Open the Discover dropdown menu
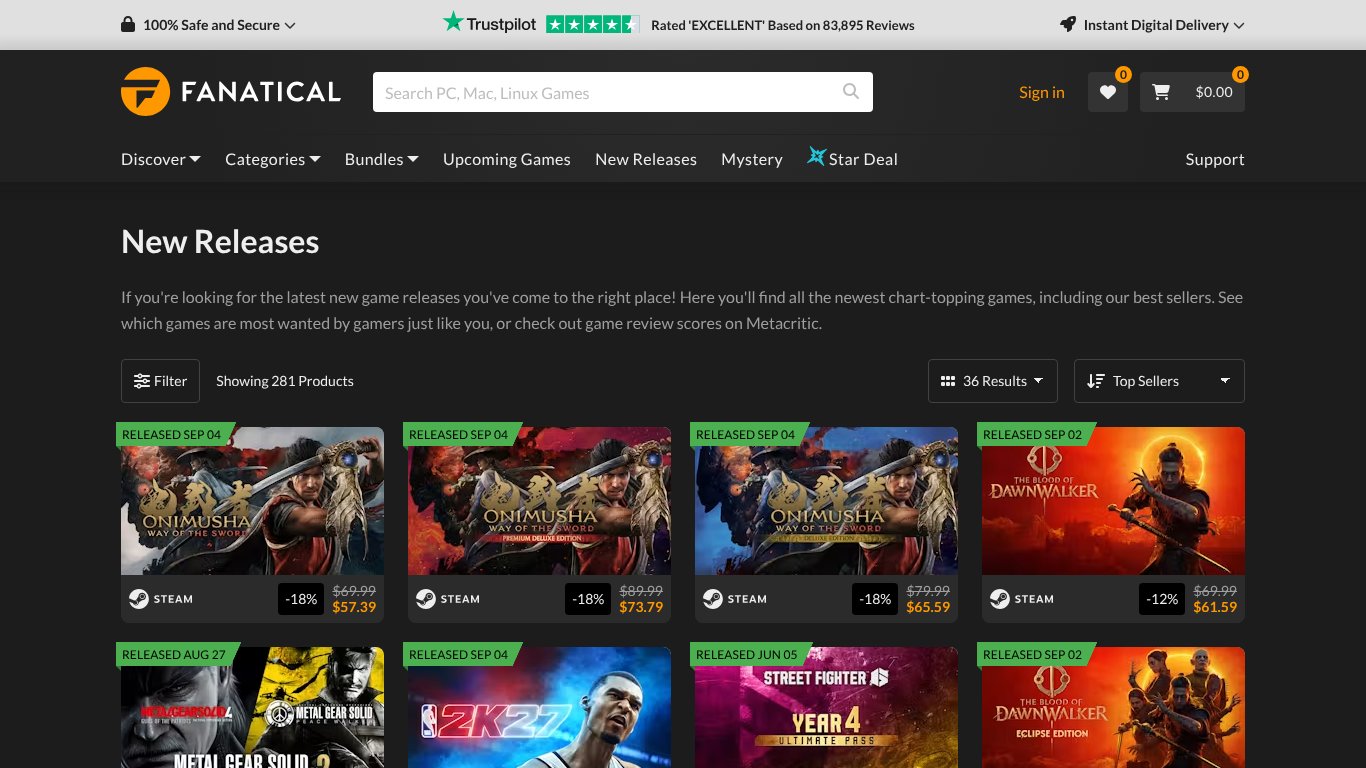Image resolution: width=1366 pixels, height=768 pixels. (x=161, y=159)
